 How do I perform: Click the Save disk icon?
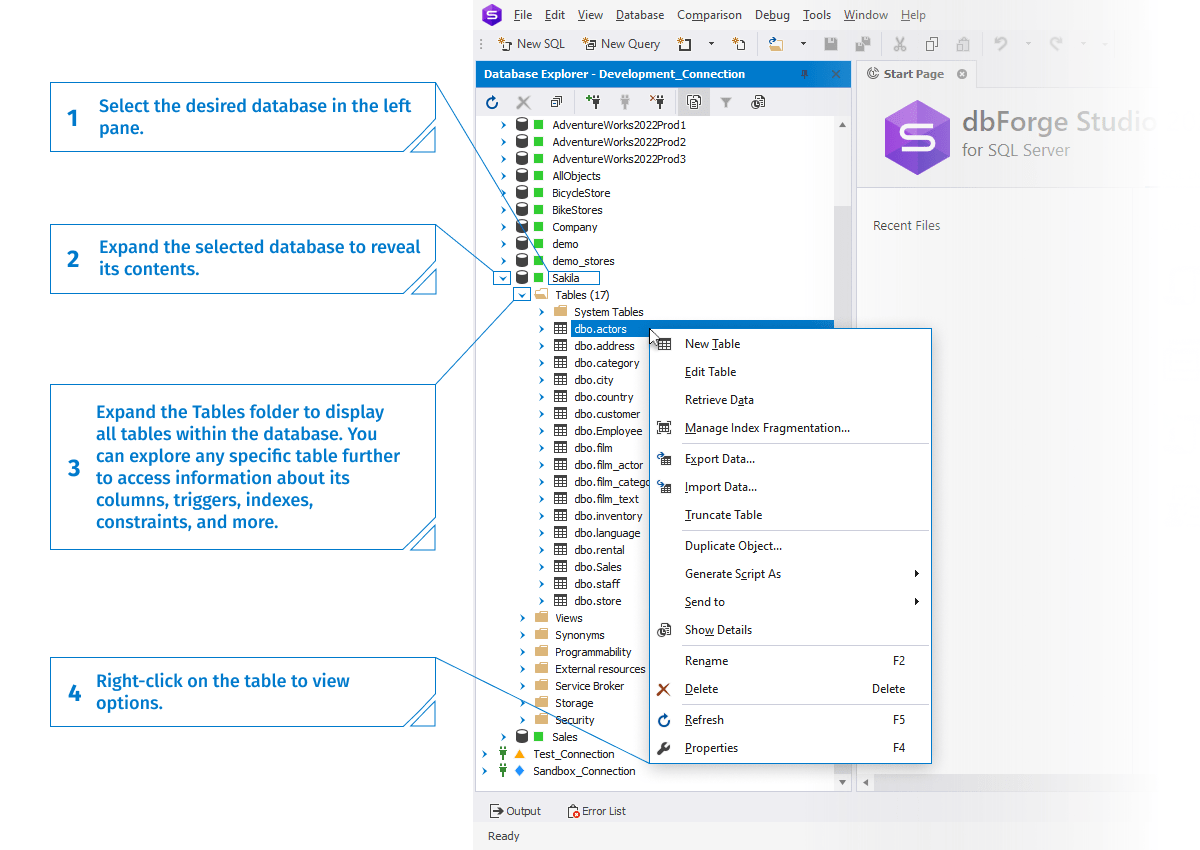tap(830, 44)
